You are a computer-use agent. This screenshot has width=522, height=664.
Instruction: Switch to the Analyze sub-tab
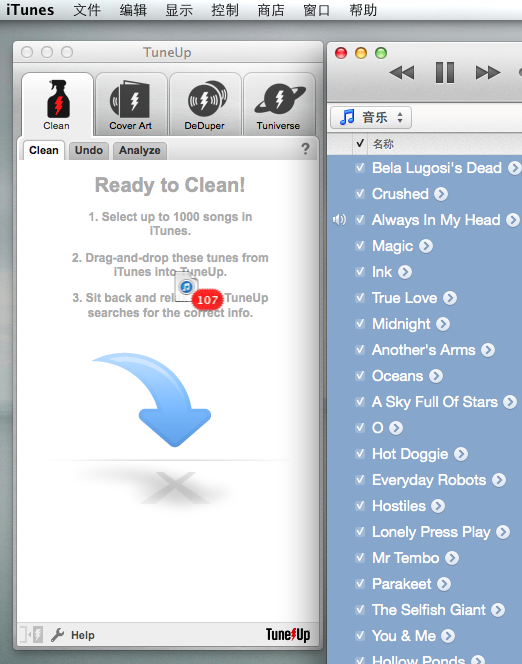pyautogui.click(x=140, y=150)
